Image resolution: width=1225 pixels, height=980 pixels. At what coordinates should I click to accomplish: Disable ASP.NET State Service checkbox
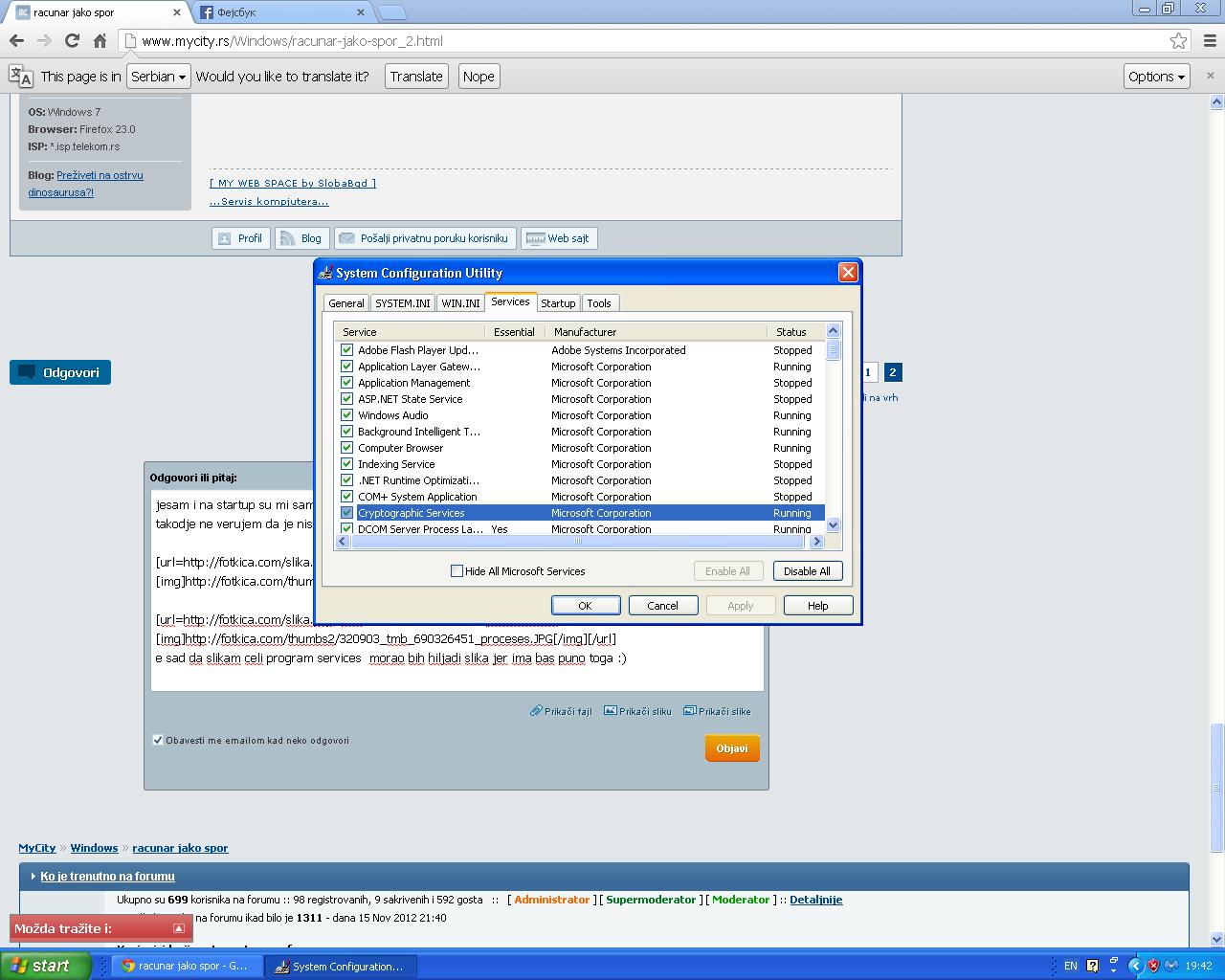pos(346,399)
